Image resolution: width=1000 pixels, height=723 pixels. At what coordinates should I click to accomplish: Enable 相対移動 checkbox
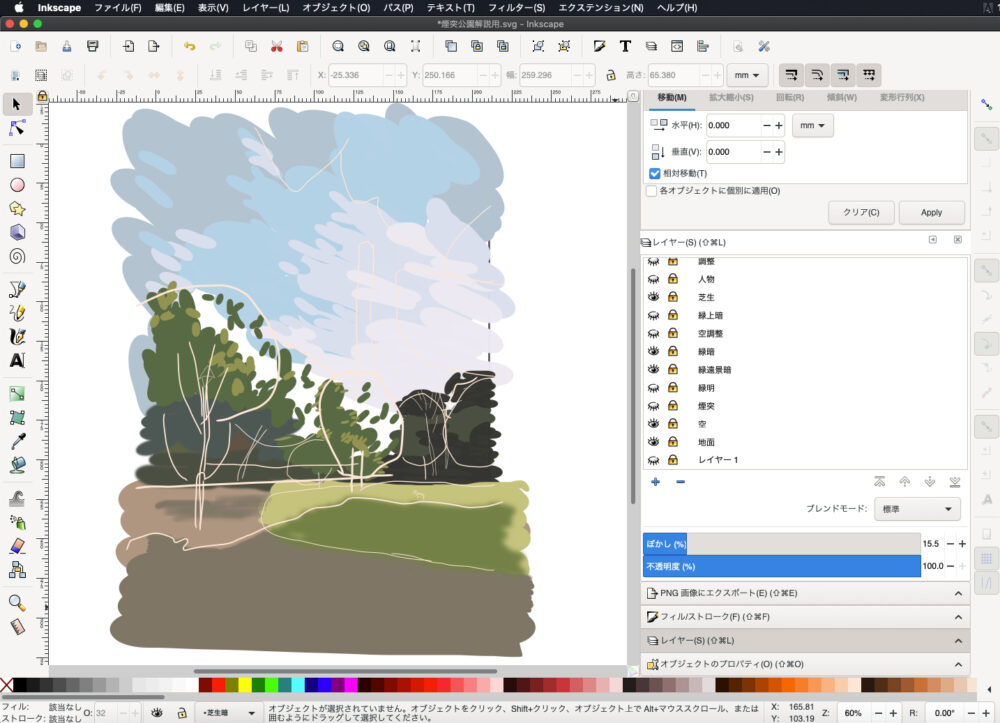pyautogui.click(x=654, y=173)
